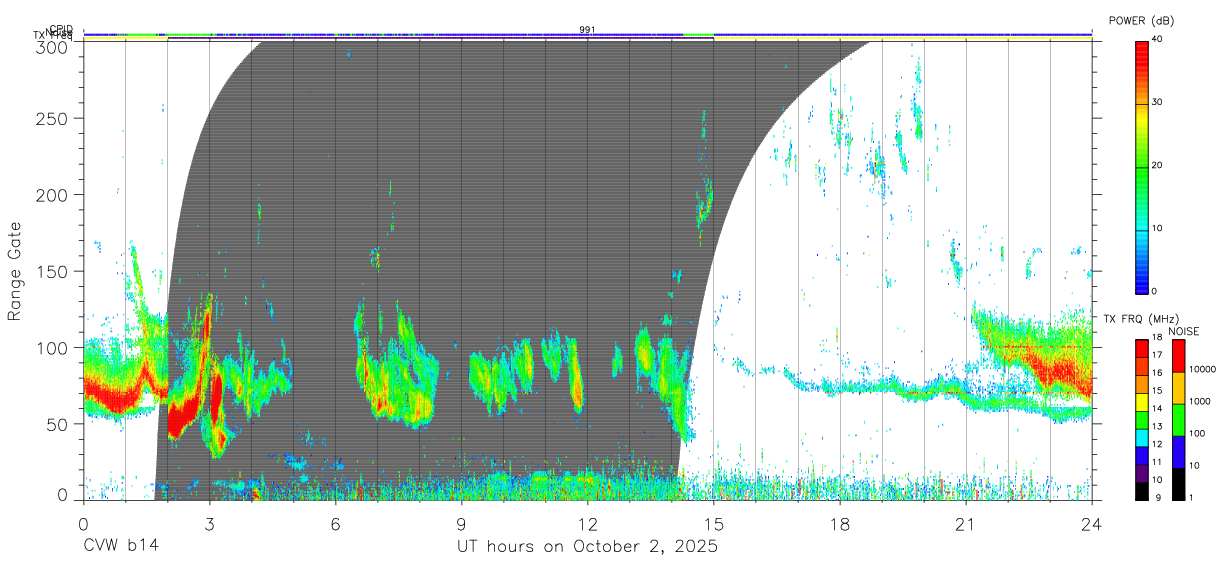Screen dimensions: 1228x567
Task: Click the 9 tick on the UT hours axis
Action: 461,523
